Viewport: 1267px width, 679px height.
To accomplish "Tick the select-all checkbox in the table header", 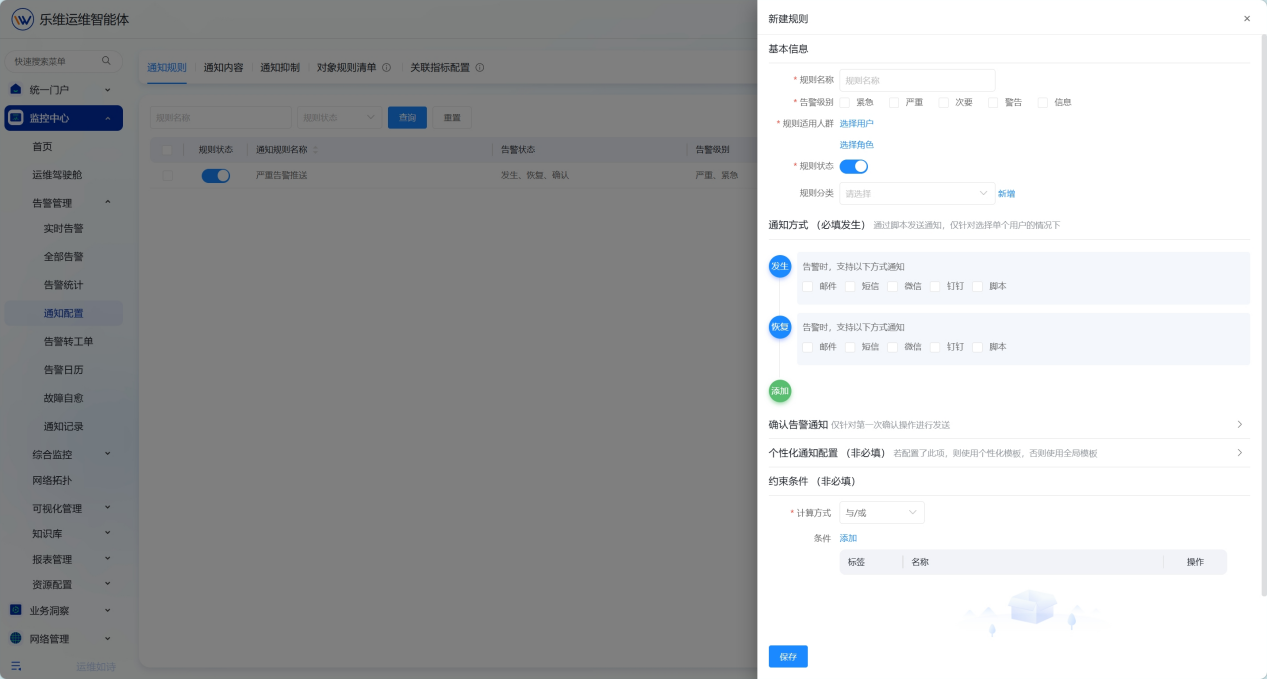I will 168,150.
